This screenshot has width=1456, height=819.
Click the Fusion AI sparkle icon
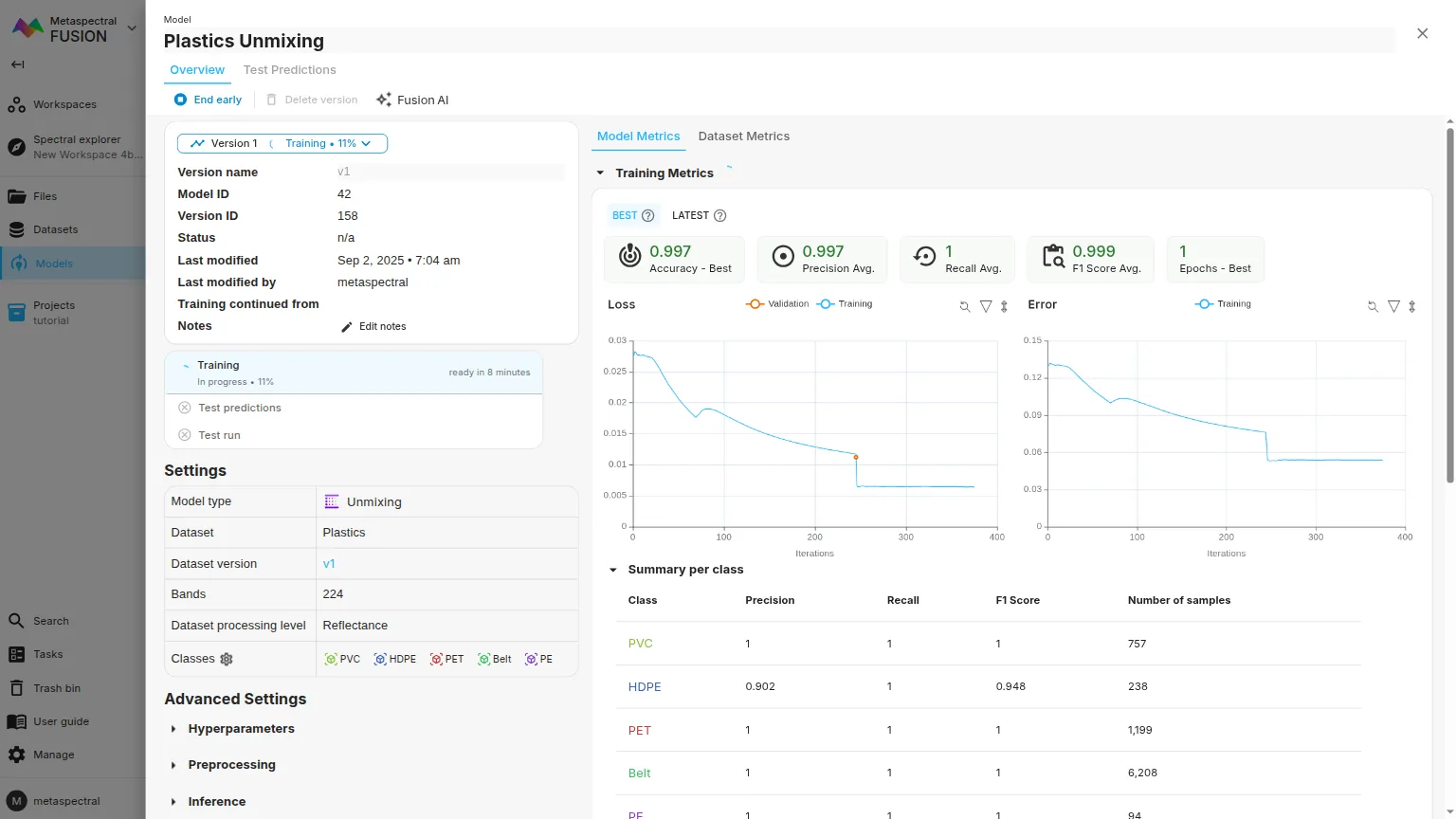click(x=384, y=100)
